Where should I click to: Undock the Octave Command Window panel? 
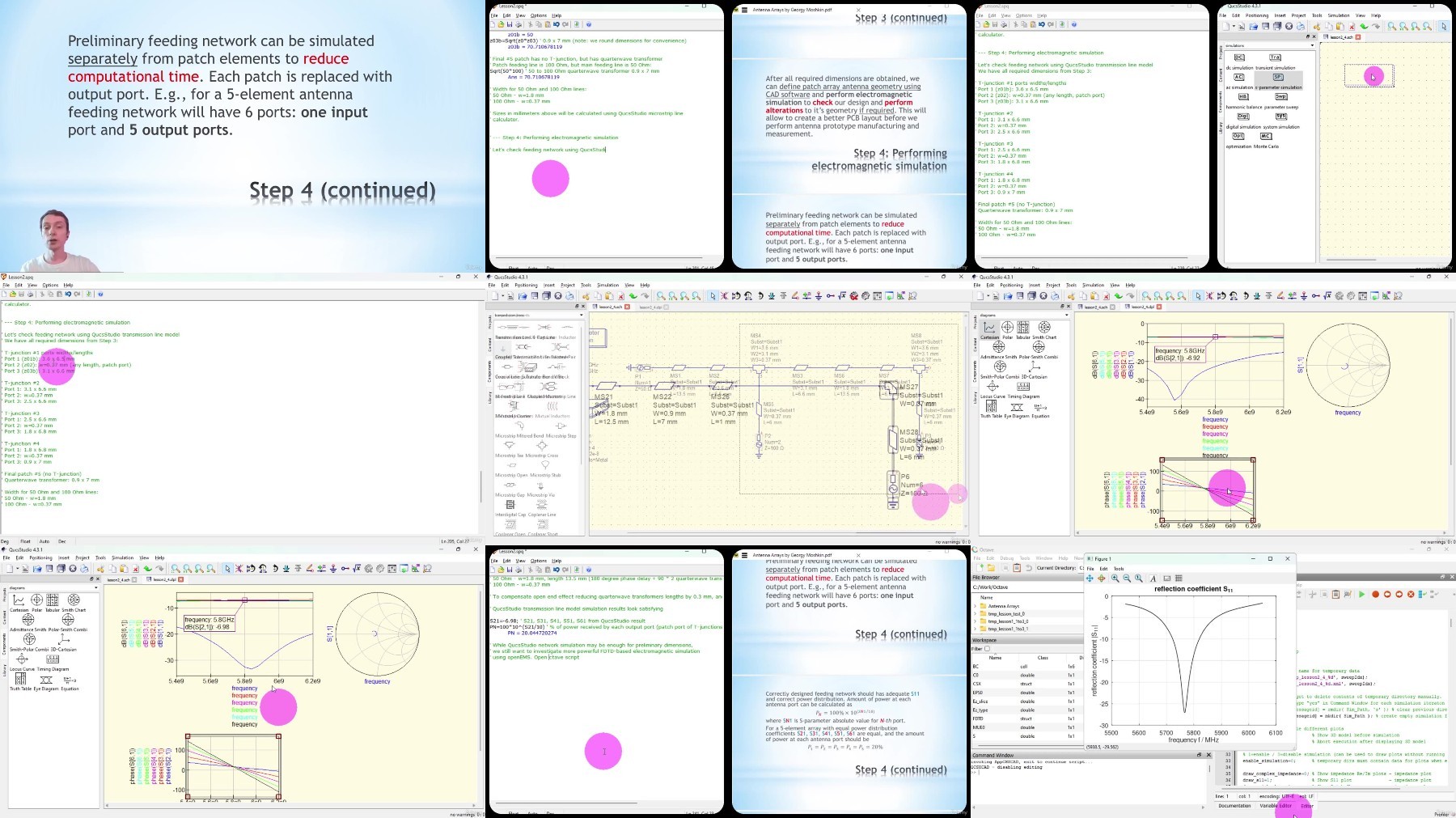[x=1199, y=755]
